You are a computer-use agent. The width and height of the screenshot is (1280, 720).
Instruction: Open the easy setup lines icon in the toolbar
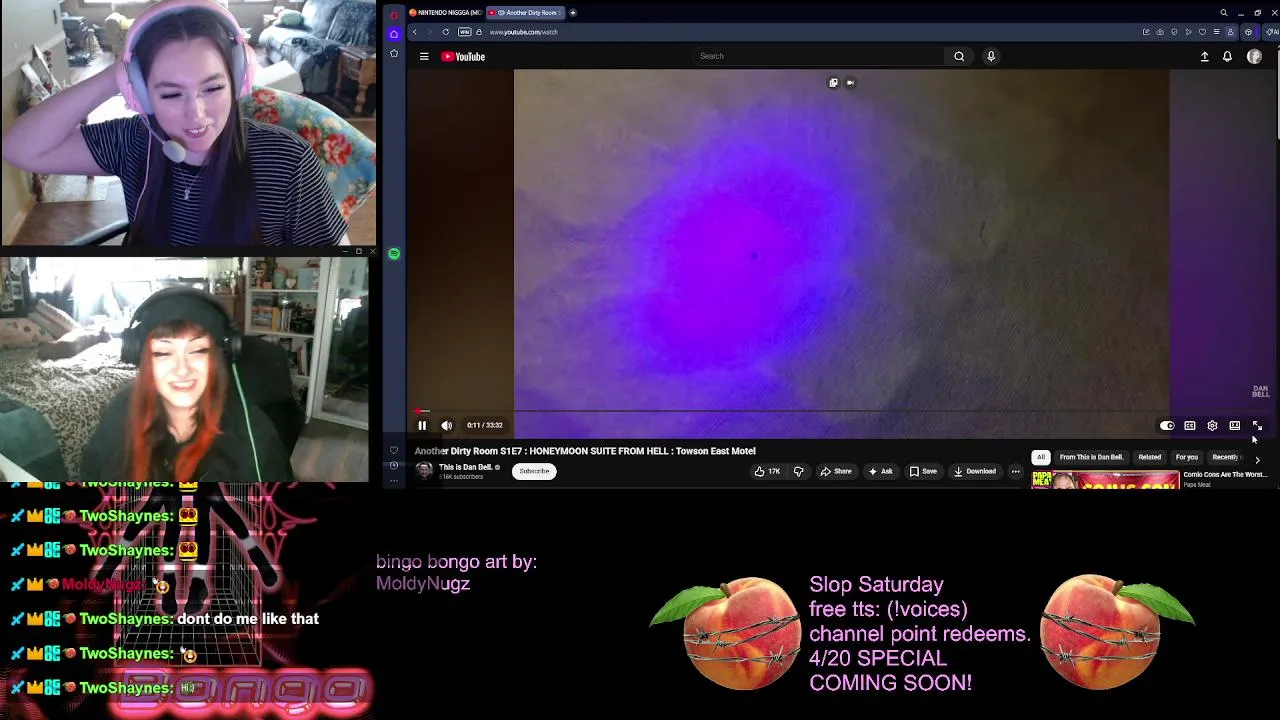tap(1216, 32)
